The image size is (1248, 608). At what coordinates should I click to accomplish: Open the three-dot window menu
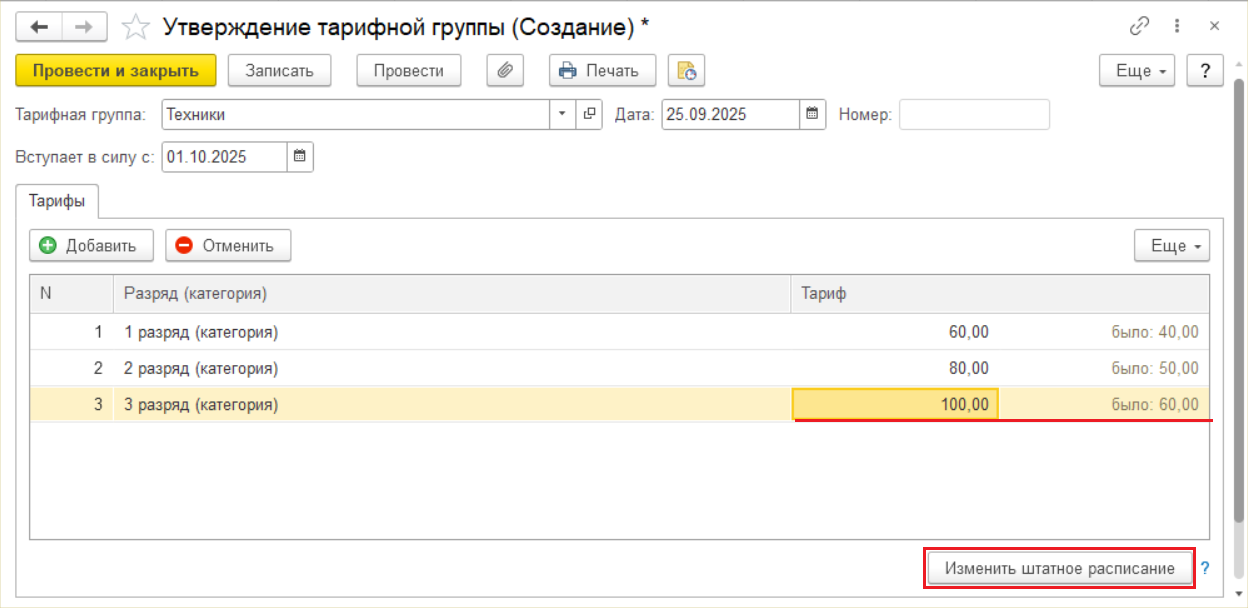tap(1177, 27)
